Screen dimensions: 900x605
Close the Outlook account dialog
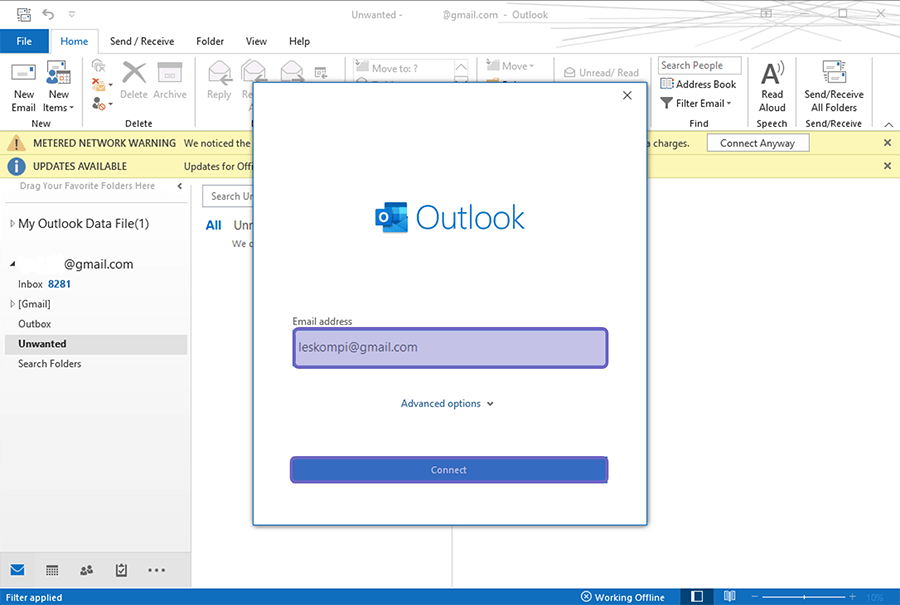pos(627,95)
